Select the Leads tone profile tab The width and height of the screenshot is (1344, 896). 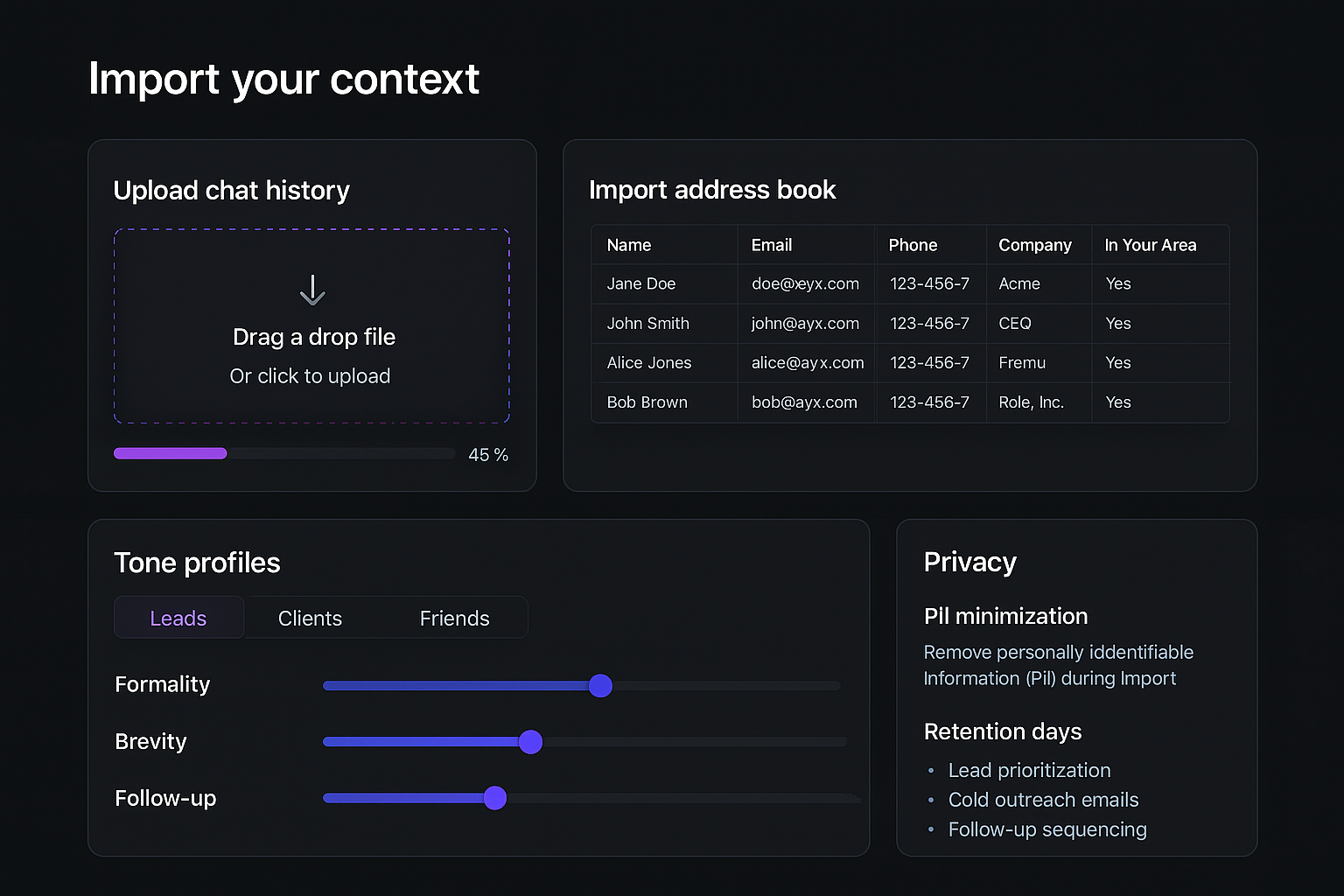178,618
